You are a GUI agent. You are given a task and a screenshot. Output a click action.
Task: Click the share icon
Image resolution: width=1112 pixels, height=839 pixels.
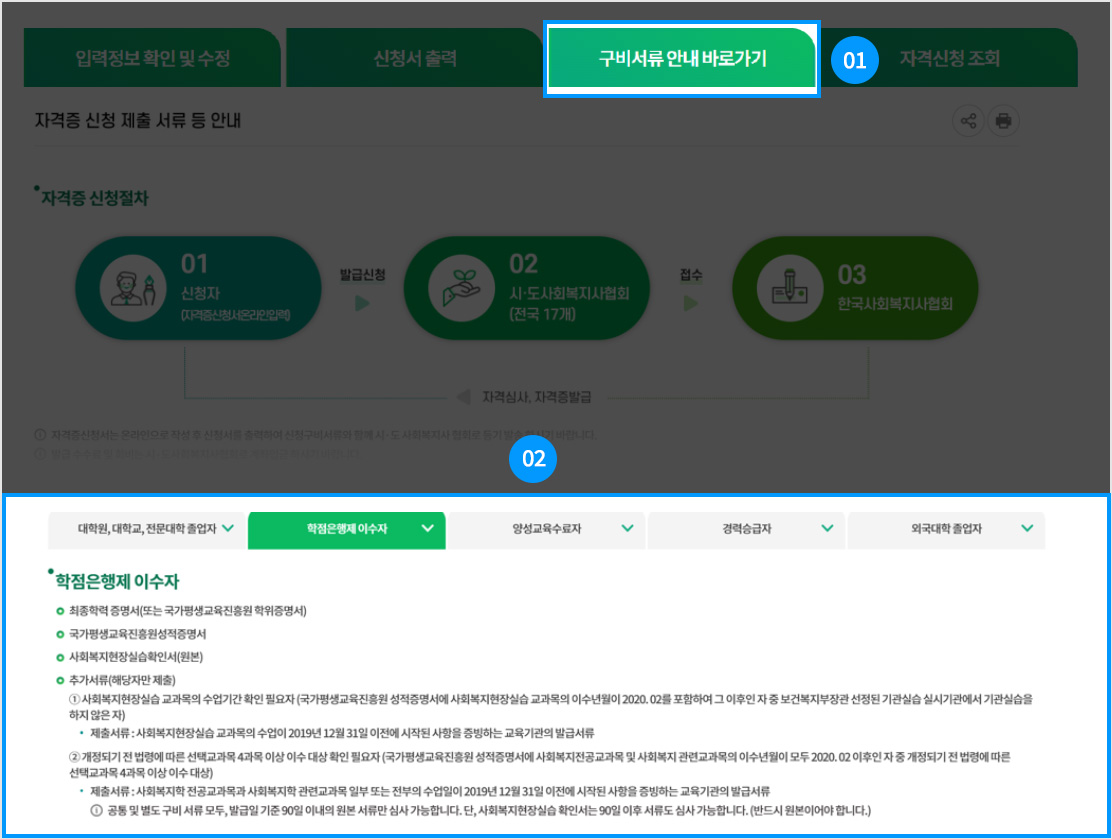point(968,122)
